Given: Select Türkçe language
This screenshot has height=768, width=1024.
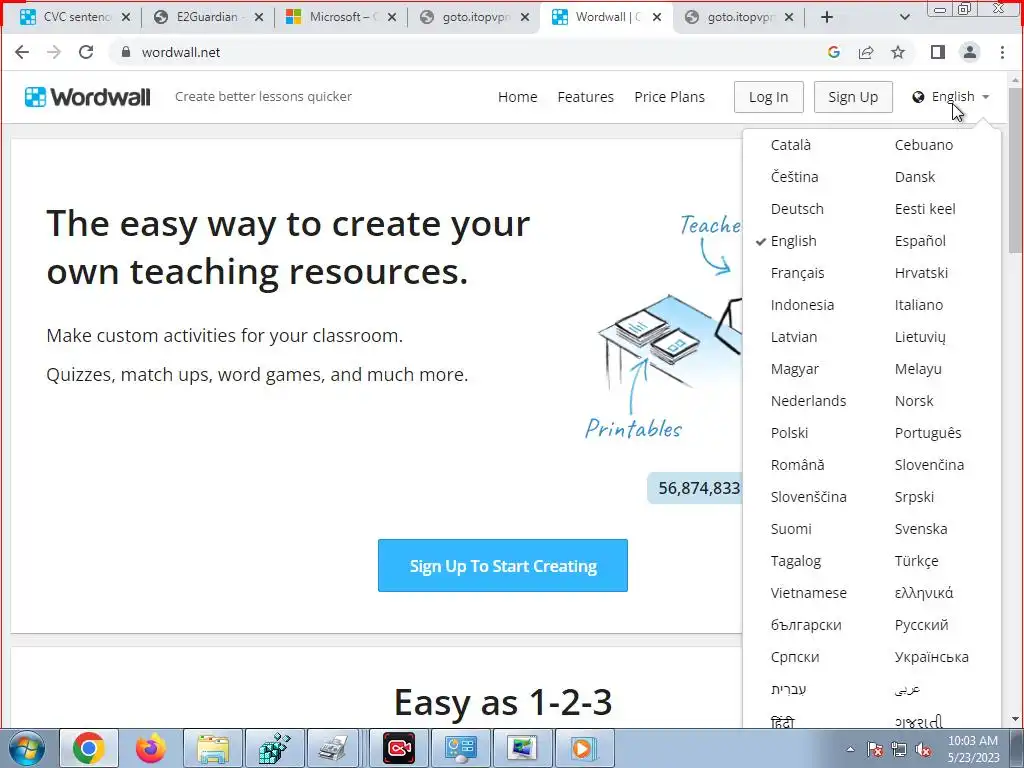Looking at the screenshot, I should click(916, 561).
